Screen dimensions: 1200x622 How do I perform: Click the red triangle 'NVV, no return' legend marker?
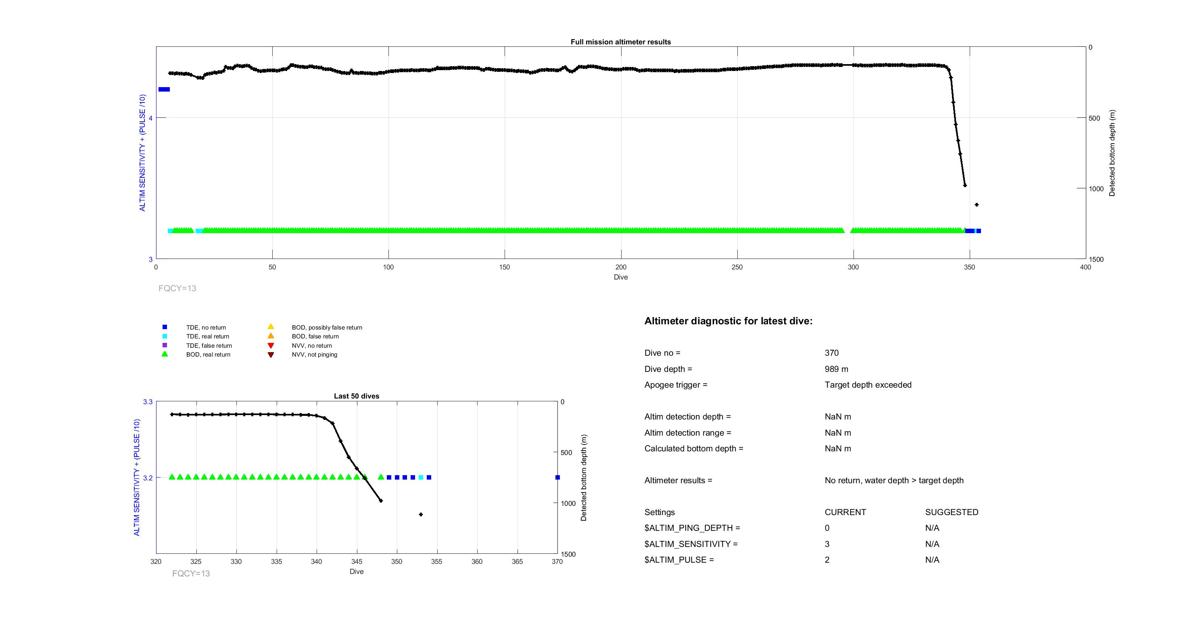click(271, 345)
